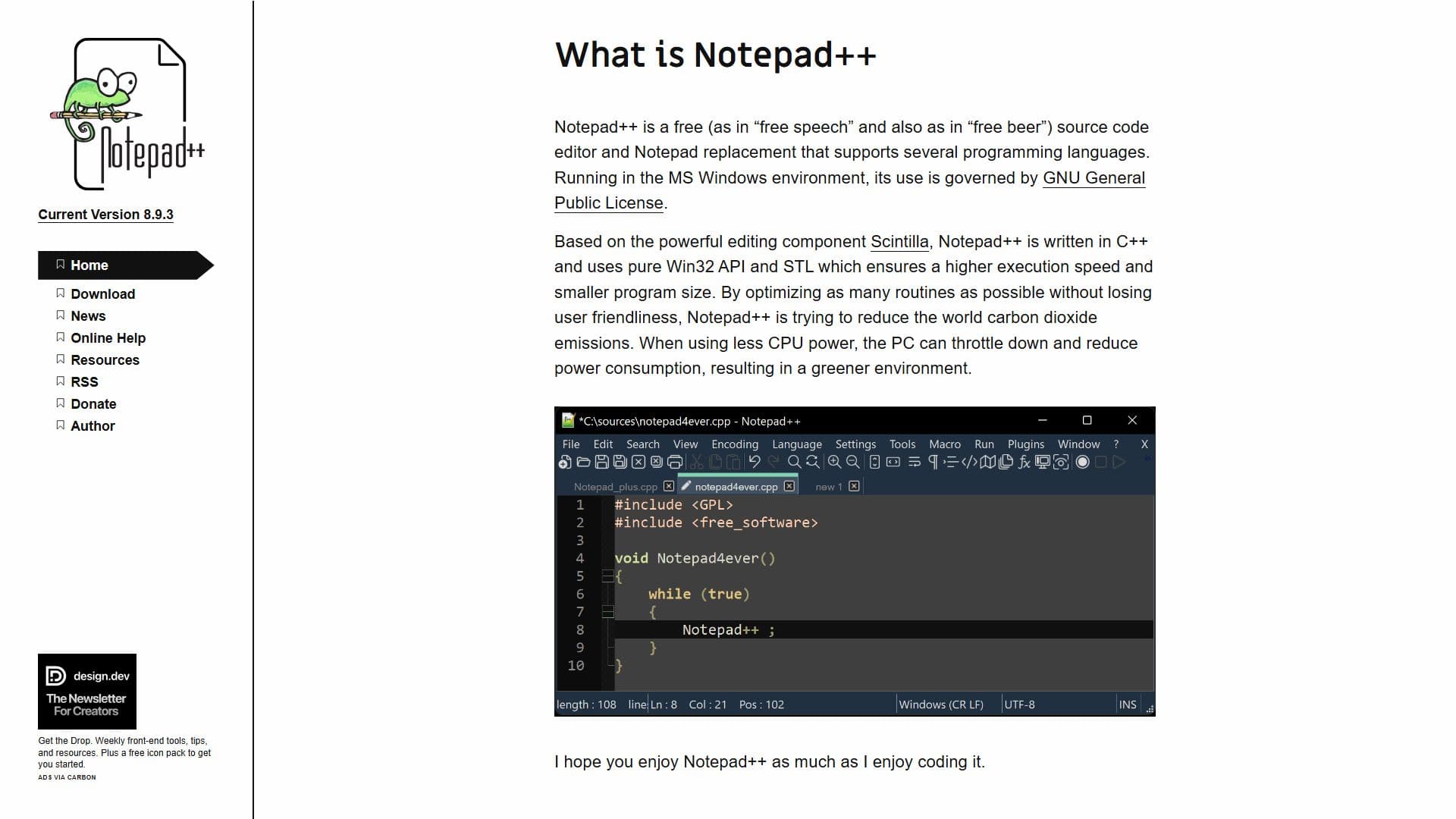Switch to the new 1 tab
Image resolution: width=1456 pixels, height=819 pixels.
(x=828, y=487)
